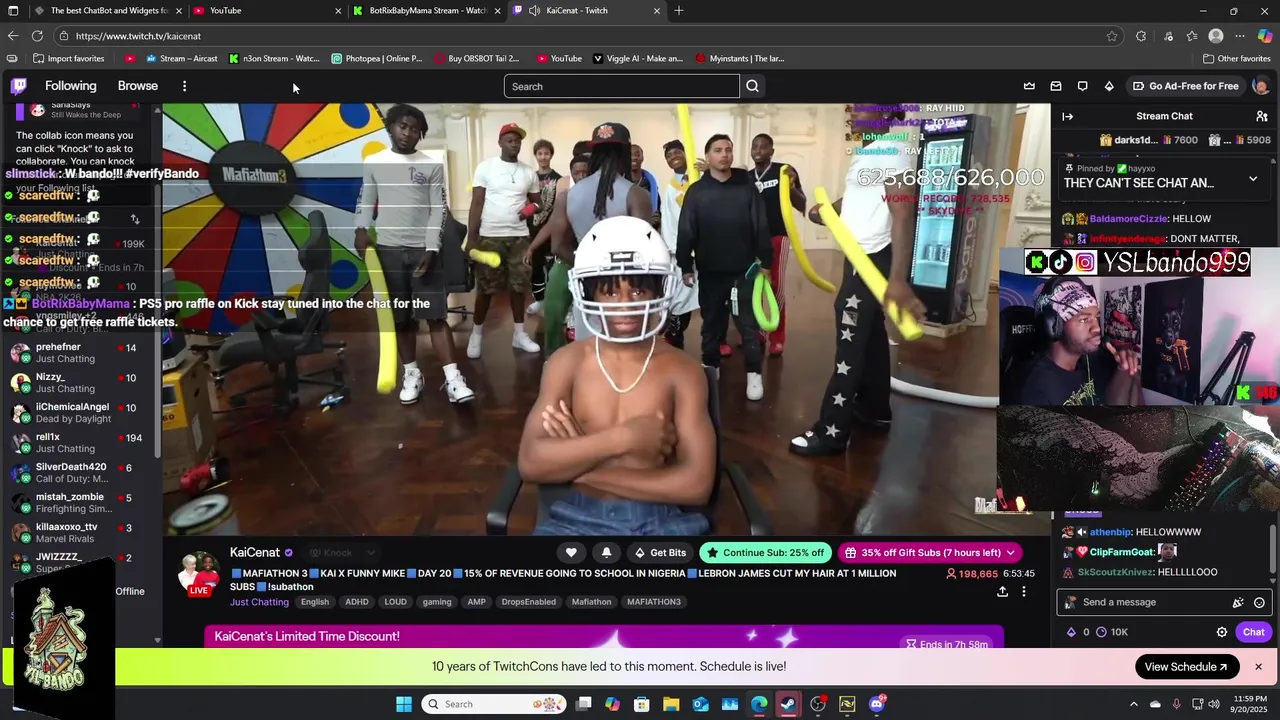Click the Get Bits diamond icon in top bar
Image resolution: width=1280 pixels, height=720 pixels.
(1109, 86)
